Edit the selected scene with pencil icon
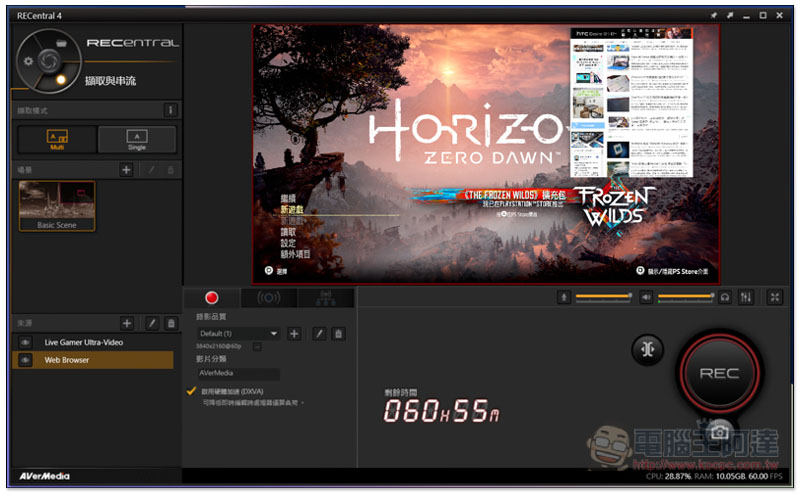 pos(152,170)
